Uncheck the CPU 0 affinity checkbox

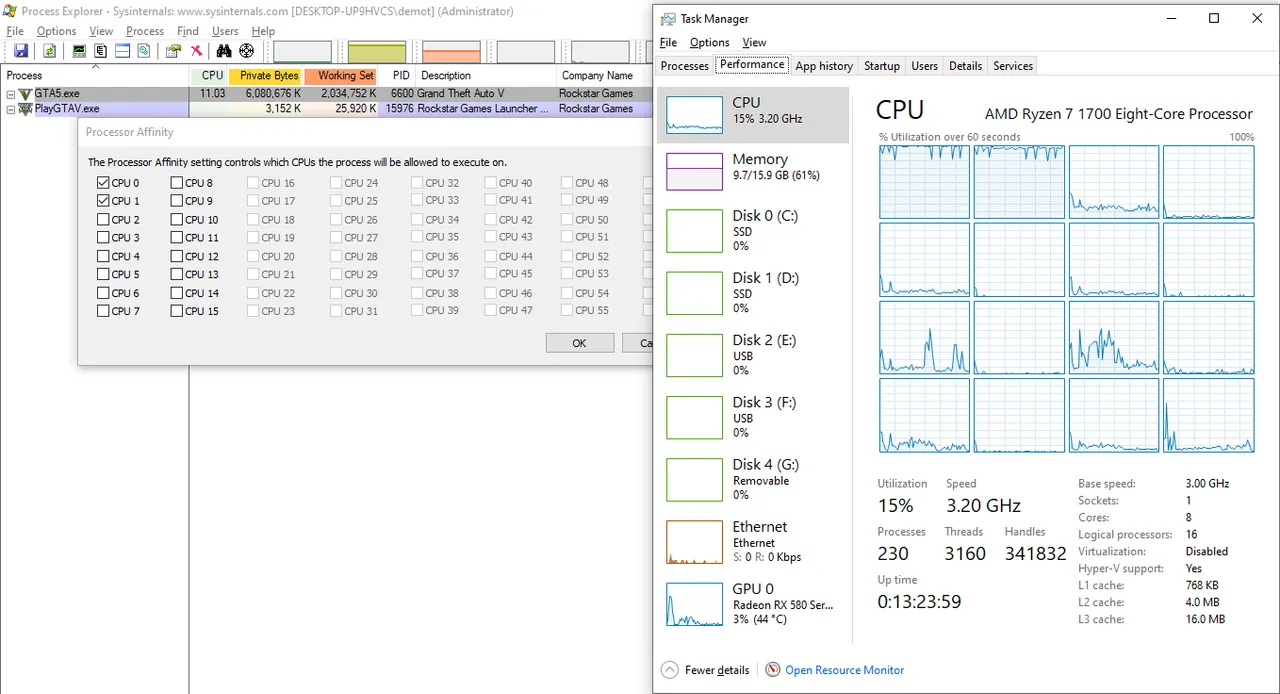pyautogui.click(x=103, y=183)
